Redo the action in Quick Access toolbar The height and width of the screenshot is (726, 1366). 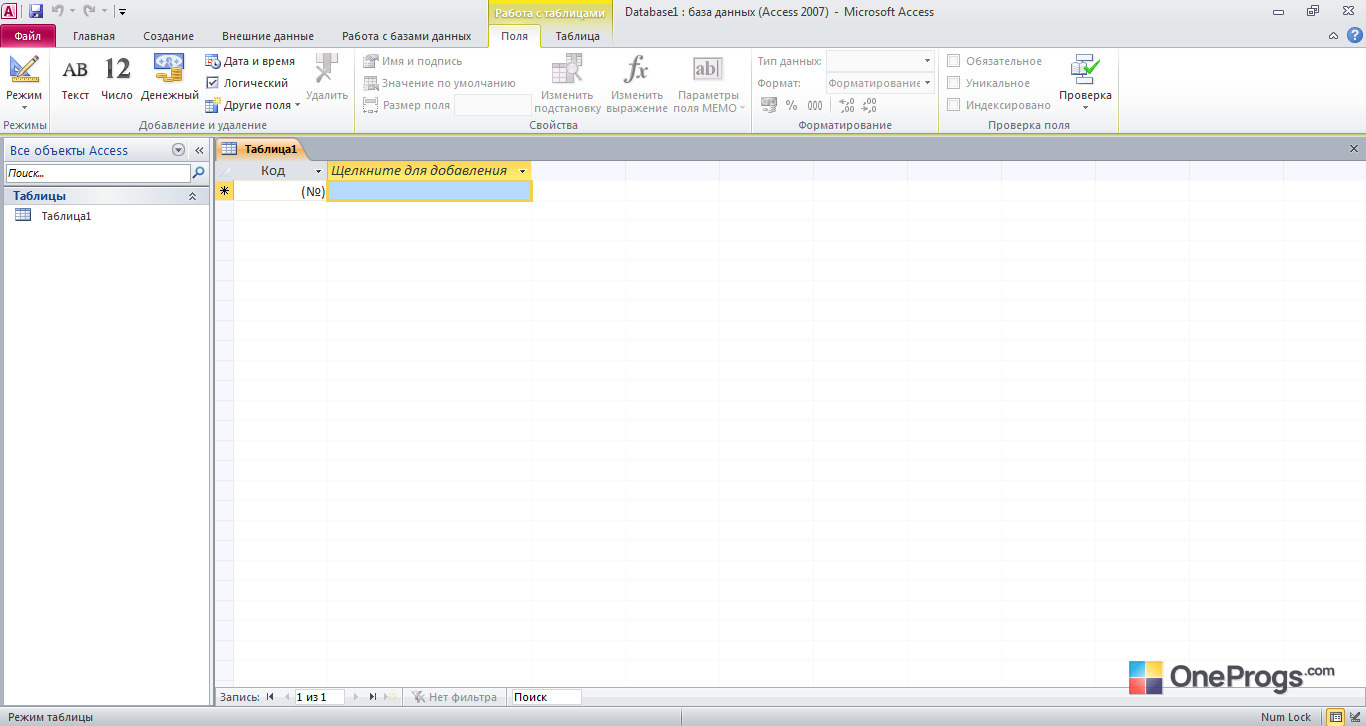point(89,11)
